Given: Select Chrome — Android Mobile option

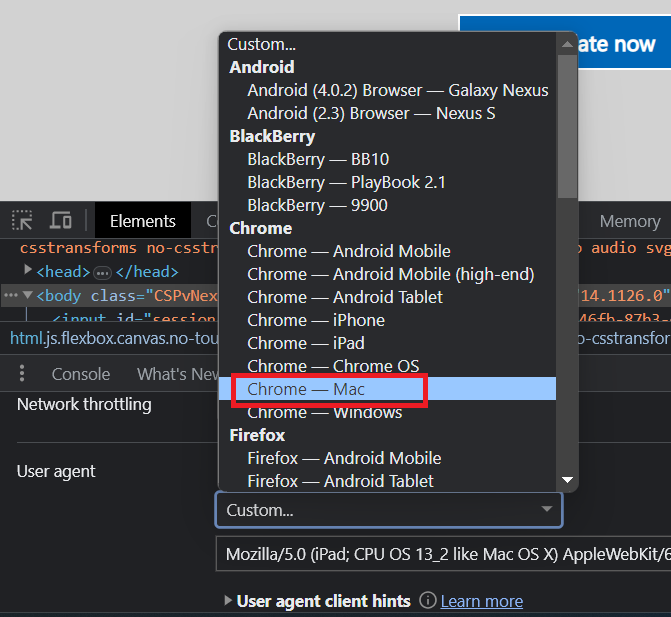Looking at the screenshot, I should (x=387, y=251).
